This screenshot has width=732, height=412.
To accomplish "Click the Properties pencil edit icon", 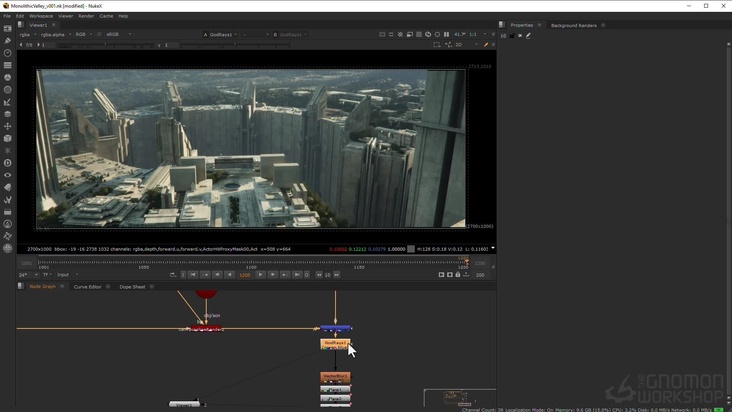I will pos(528,35).
